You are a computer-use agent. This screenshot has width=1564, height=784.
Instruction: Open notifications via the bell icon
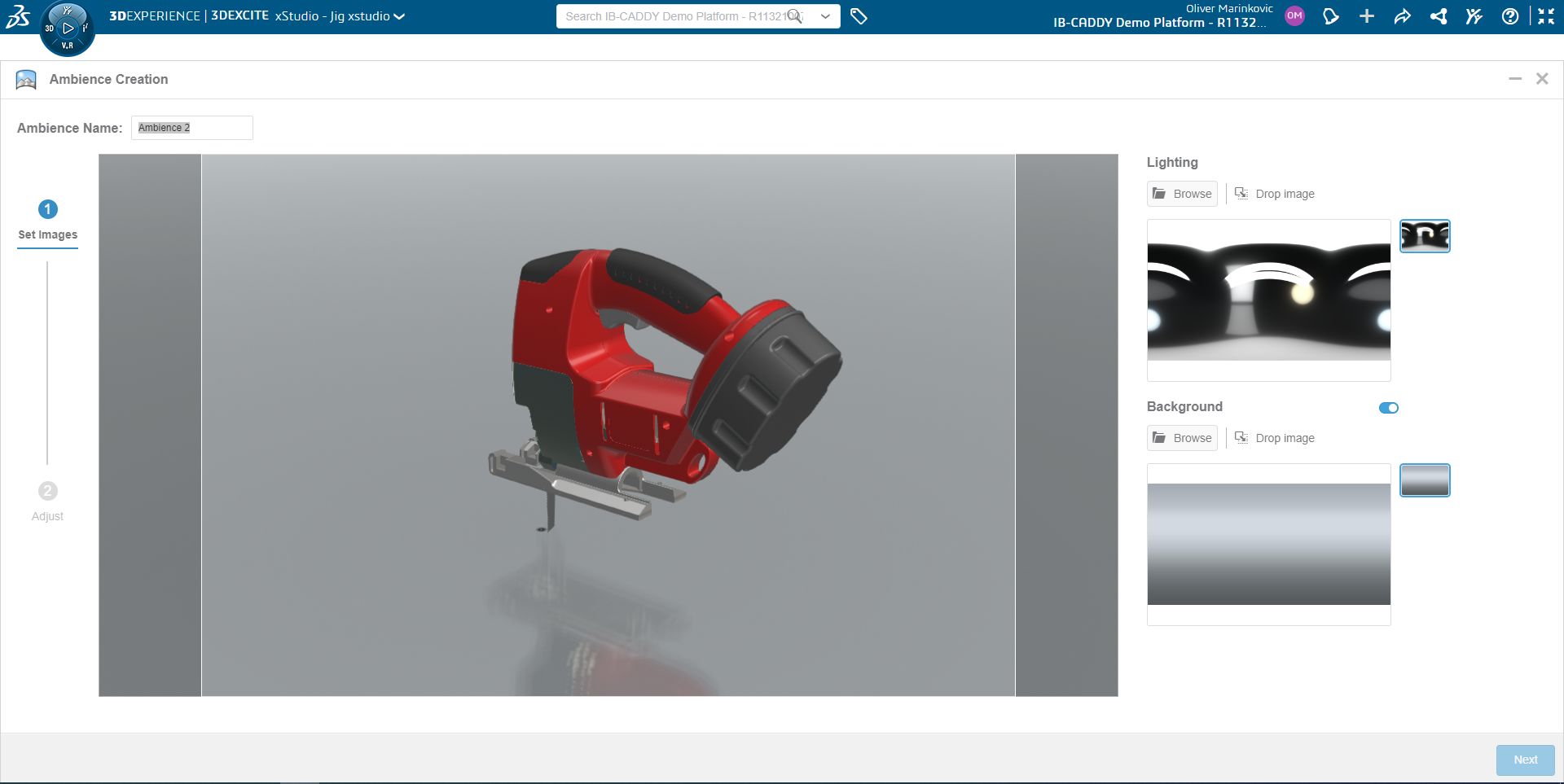pos(1332,15)
